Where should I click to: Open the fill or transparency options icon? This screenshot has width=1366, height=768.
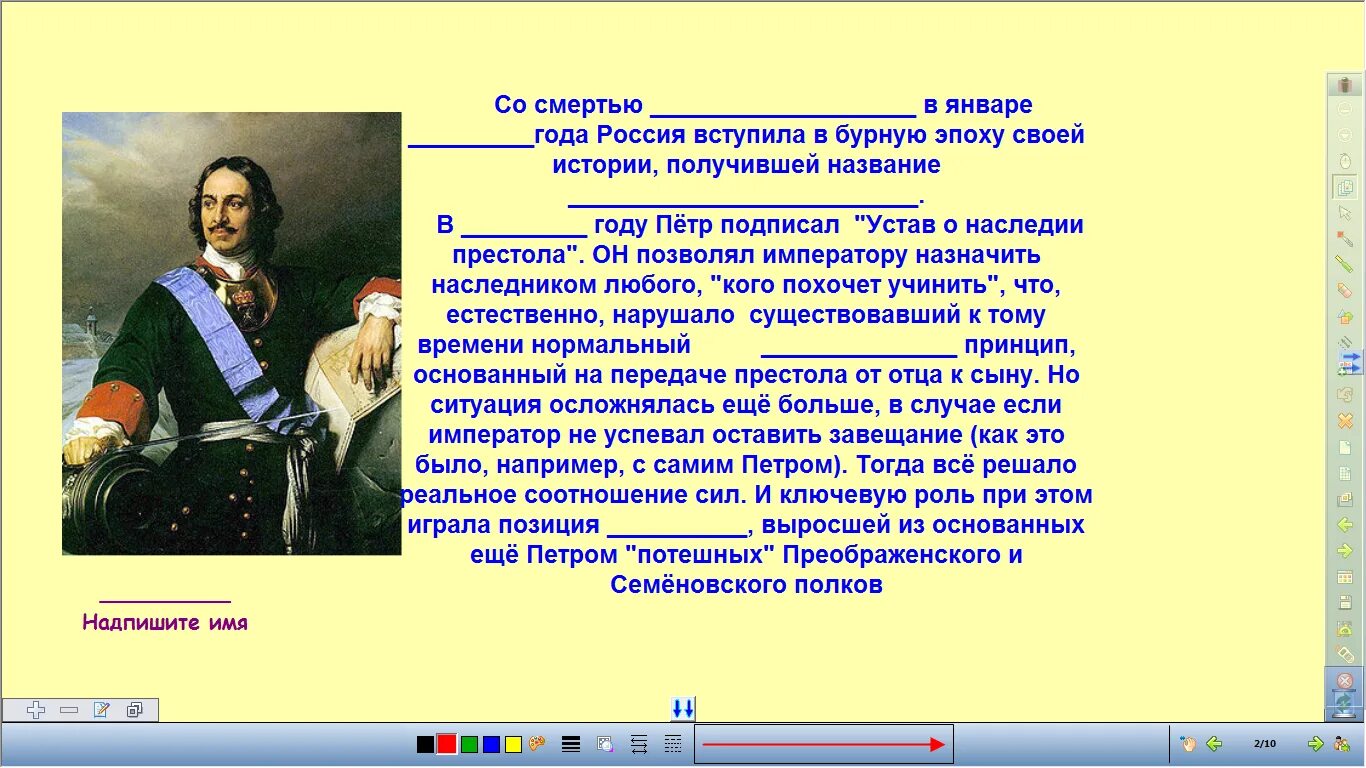tap(605, 744)
